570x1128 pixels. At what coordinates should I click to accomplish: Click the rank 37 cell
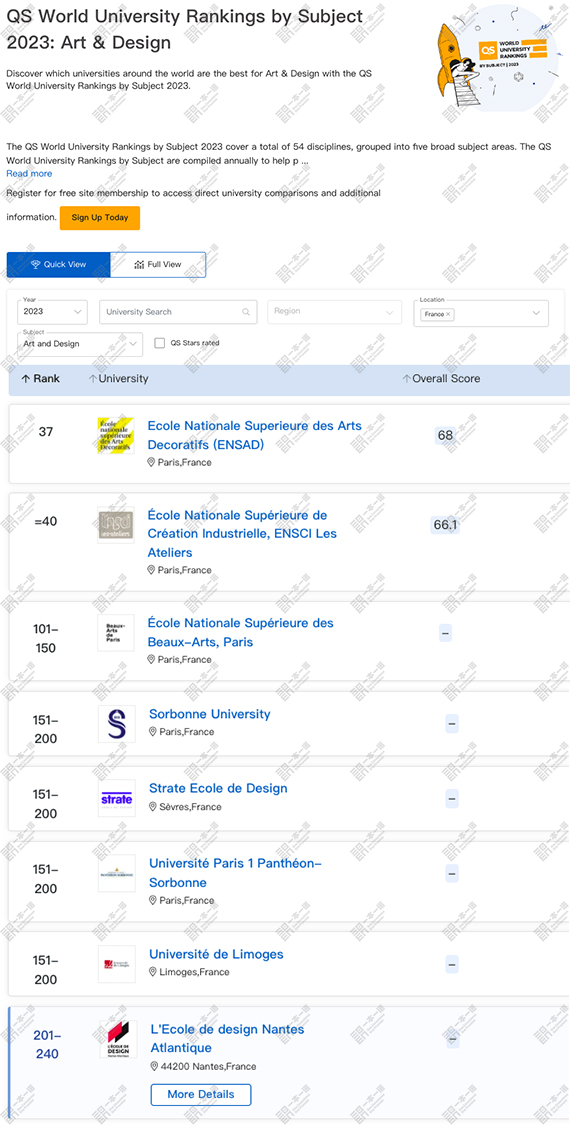pyautogui.click(x=45, y=432)
